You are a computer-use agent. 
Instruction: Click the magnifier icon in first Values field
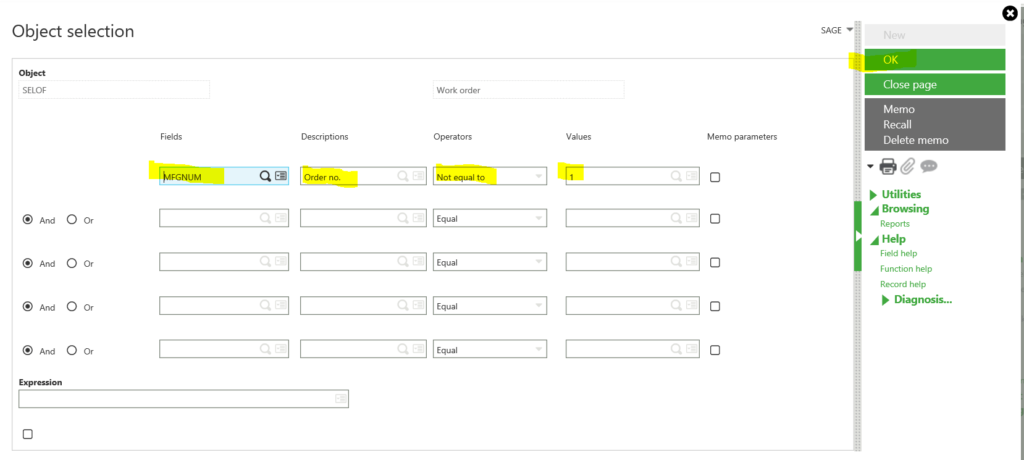(x=676, y=176)
